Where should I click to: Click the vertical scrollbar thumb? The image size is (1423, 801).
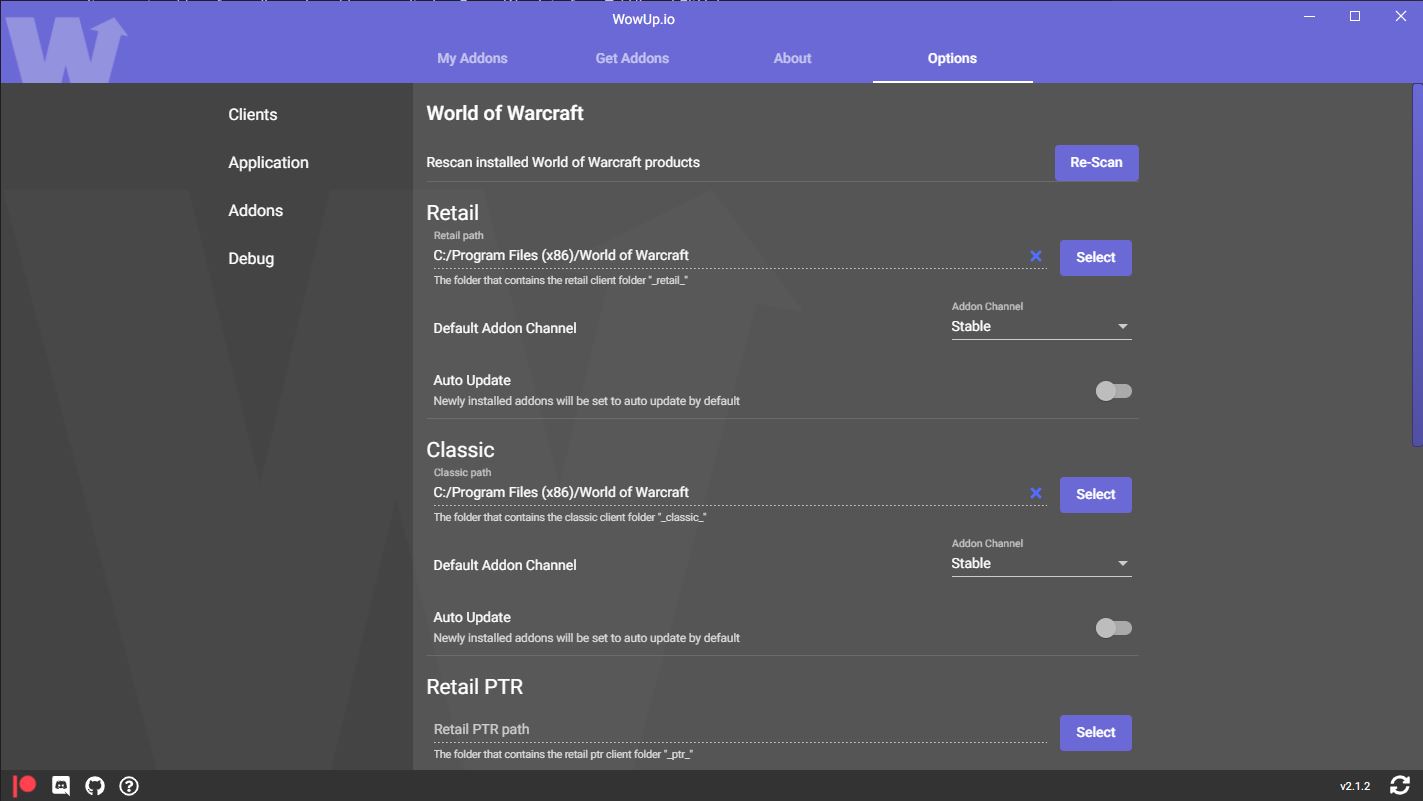click(1417, 265)
